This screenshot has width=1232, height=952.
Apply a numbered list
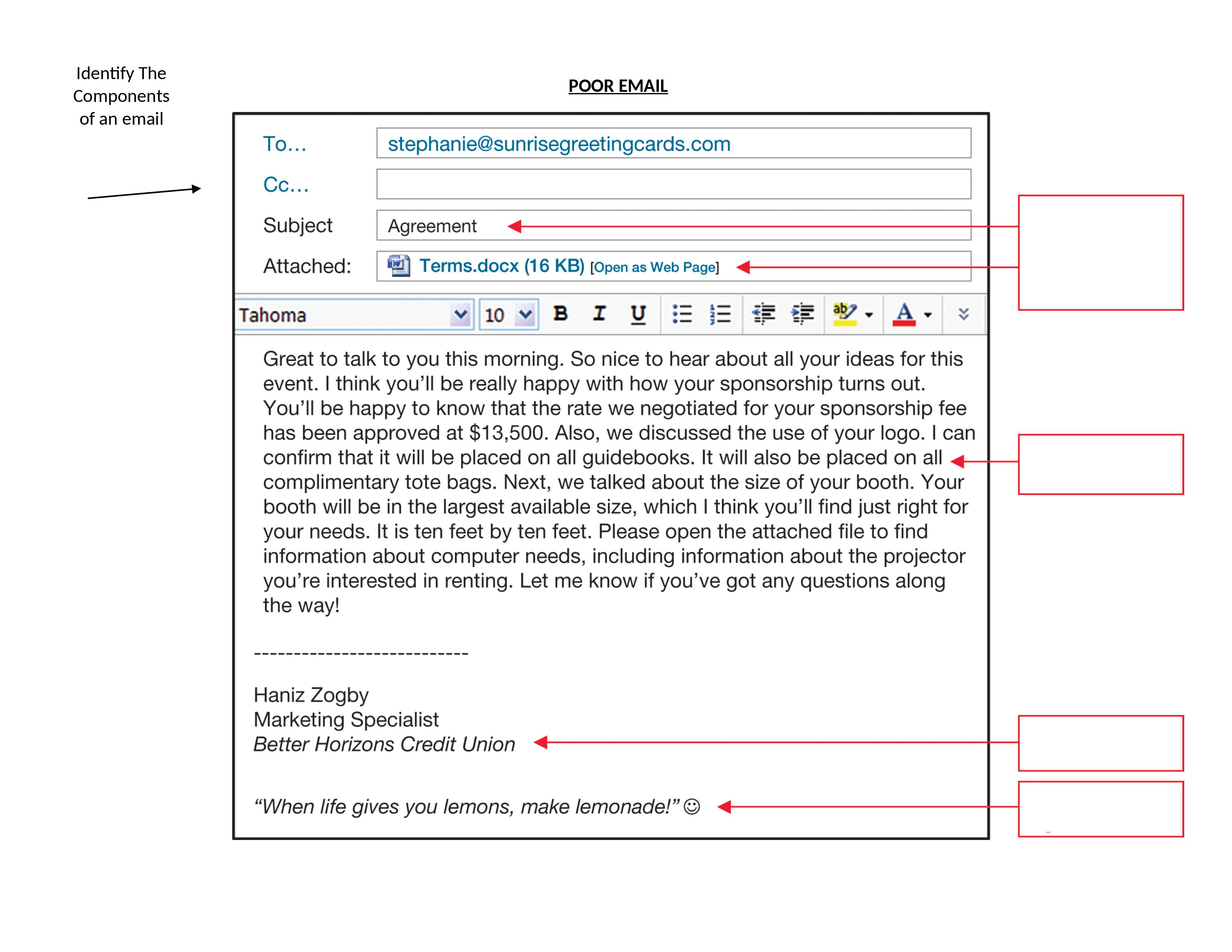(721, 315)
